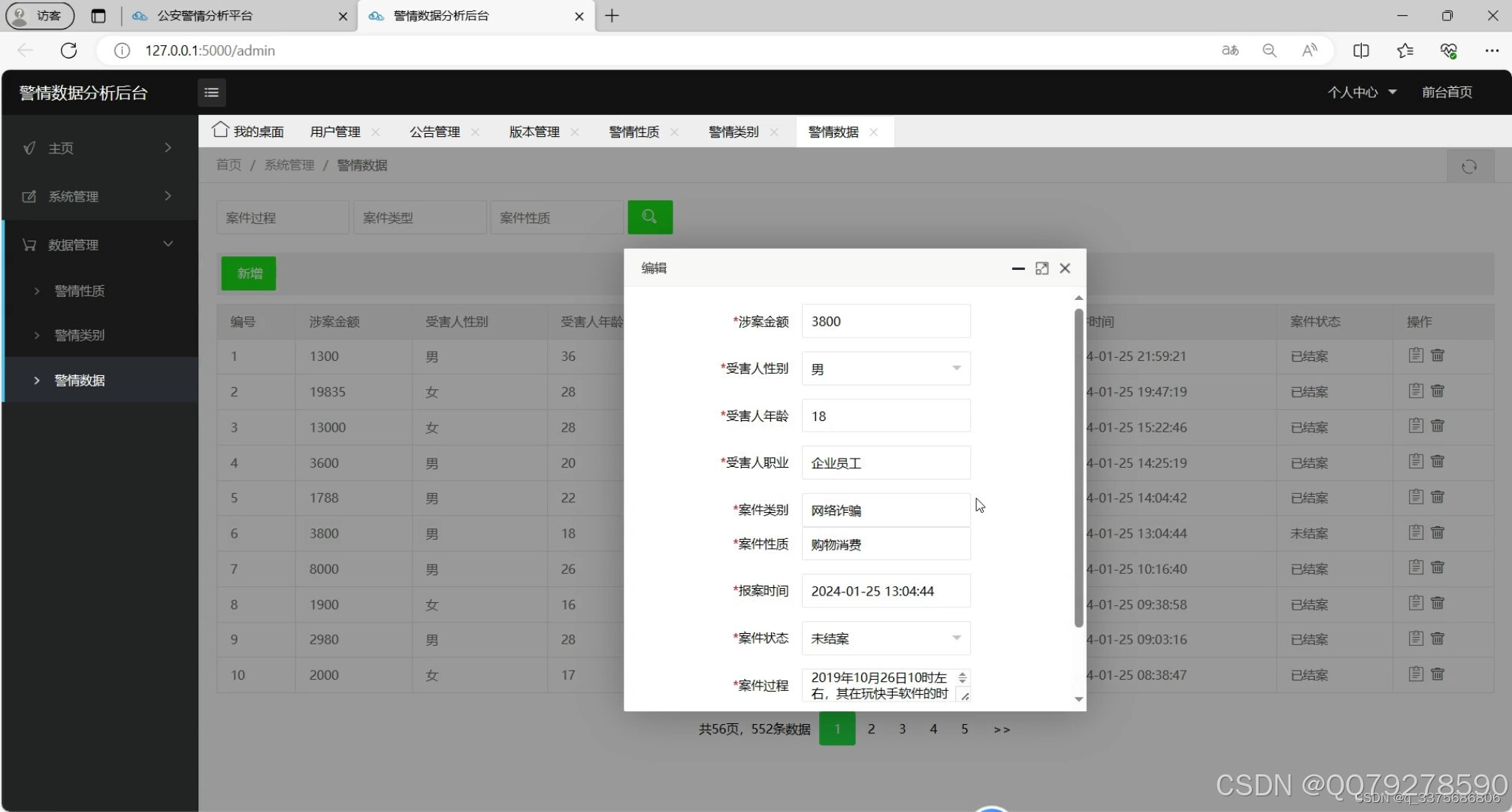Click the 涉案金额 input field in dialog
This screenshot has height=812, width=1512.
click(885, 321)
